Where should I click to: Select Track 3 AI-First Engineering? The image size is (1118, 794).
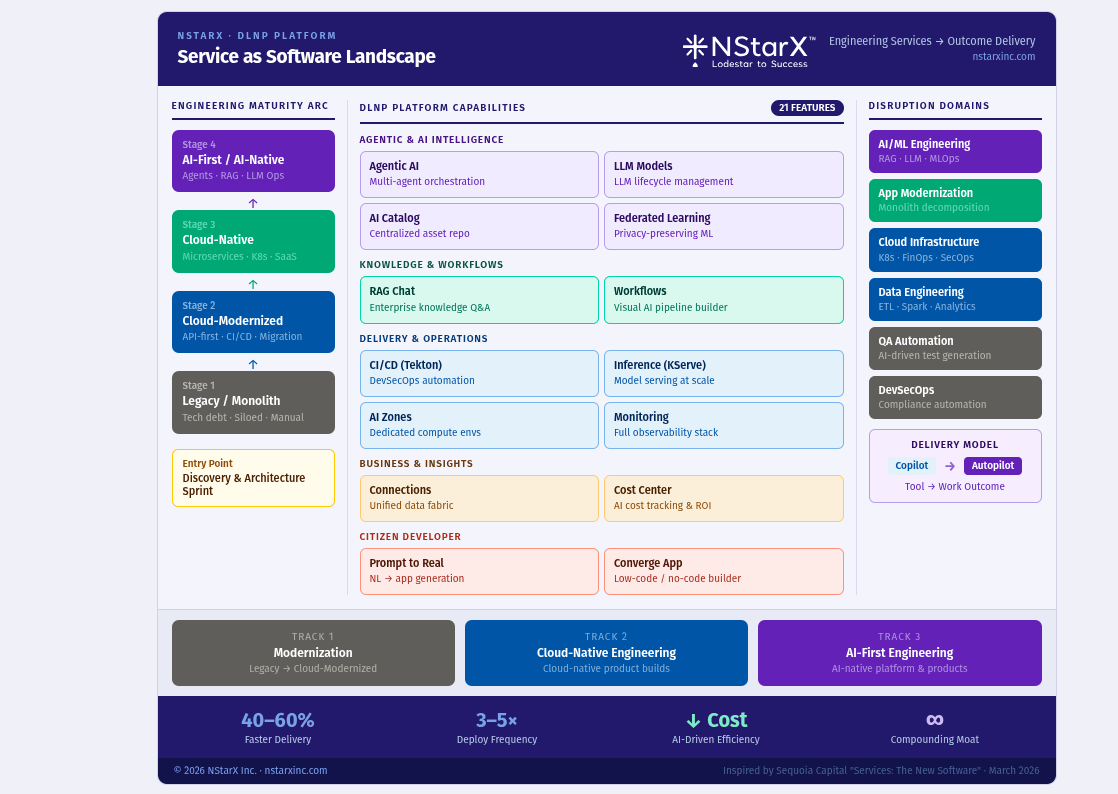pyautogui.click(x=899, y=652)
